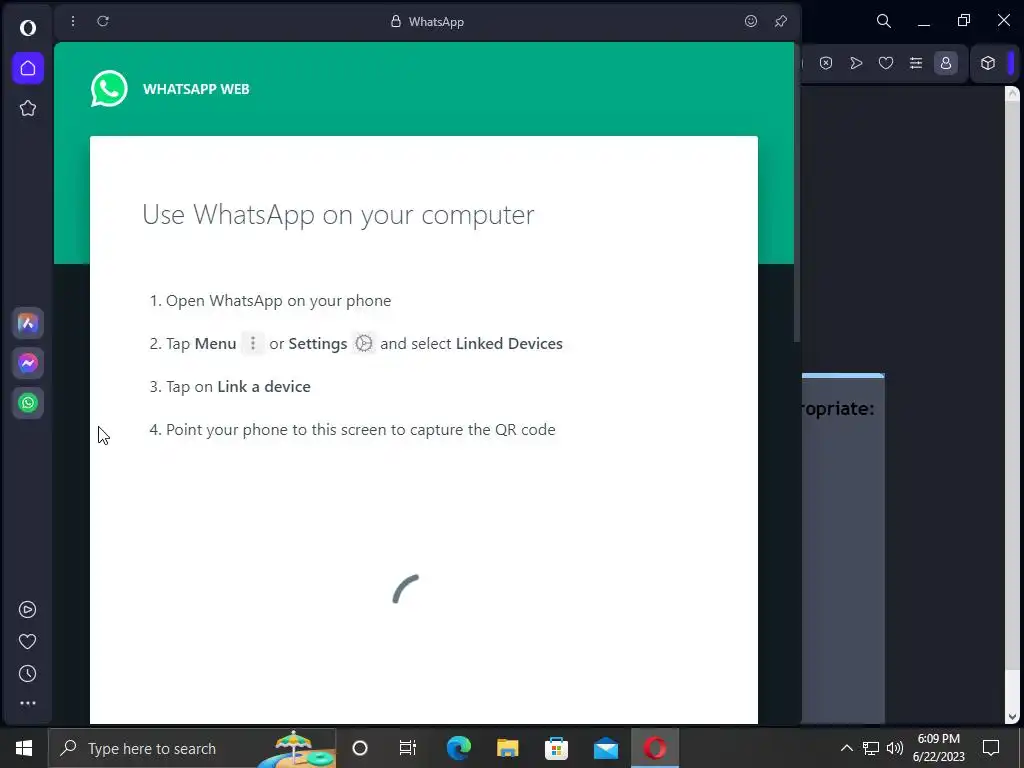The height and width of the screenshot is (768, 1024).
Task: Show hidden system tray icons
Action: point(846,748)
